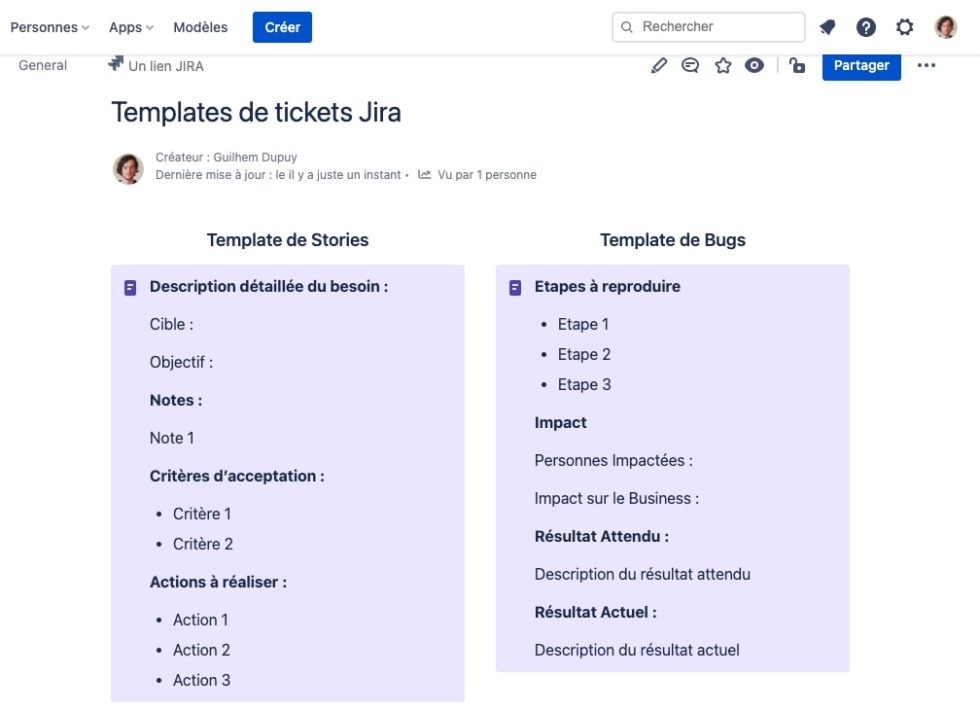Open Confluence settings with the gear icon

click(x=904, y=27)
